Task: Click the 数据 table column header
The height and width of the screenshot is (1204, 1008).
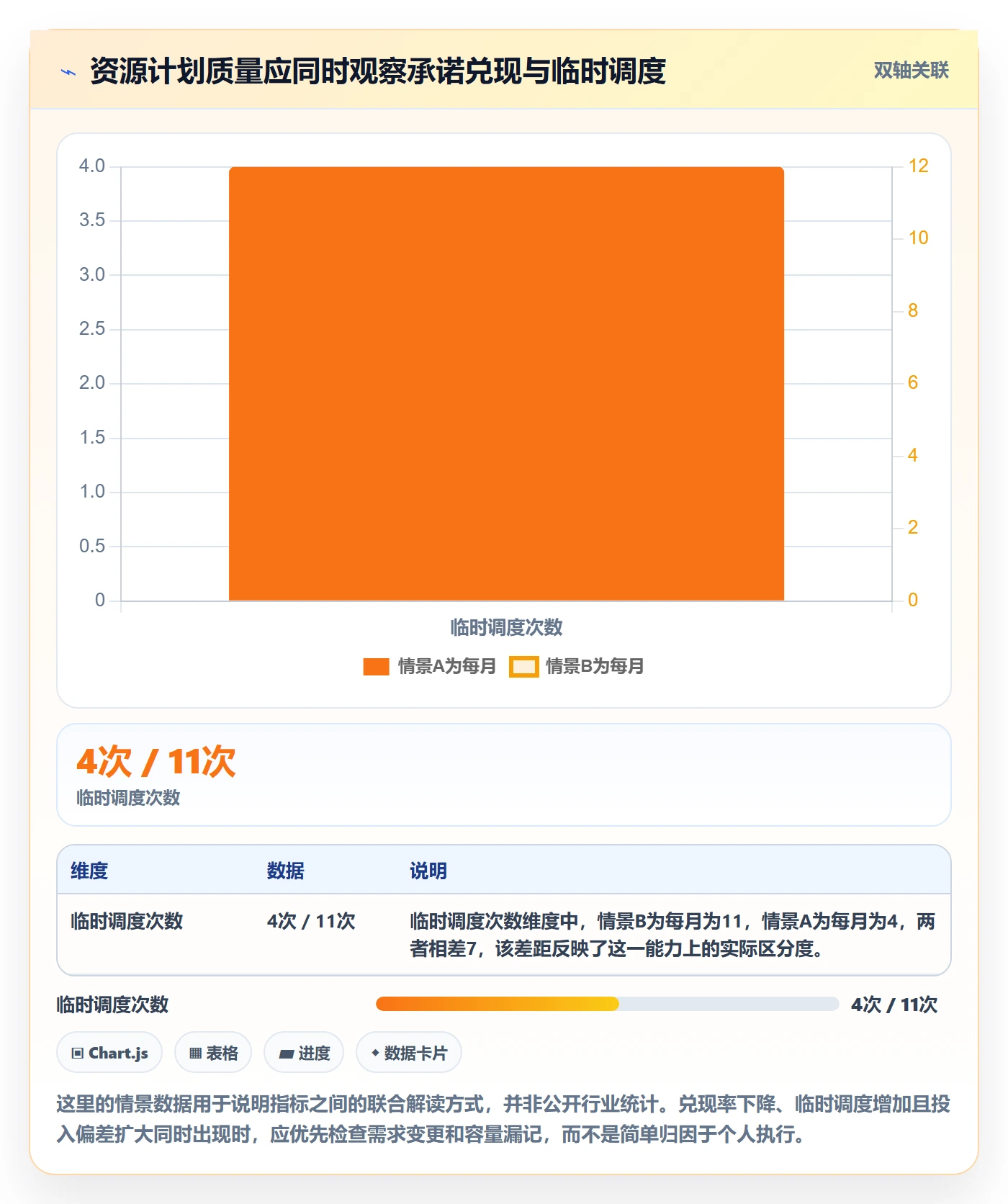Action: click(x=286, y=871)
